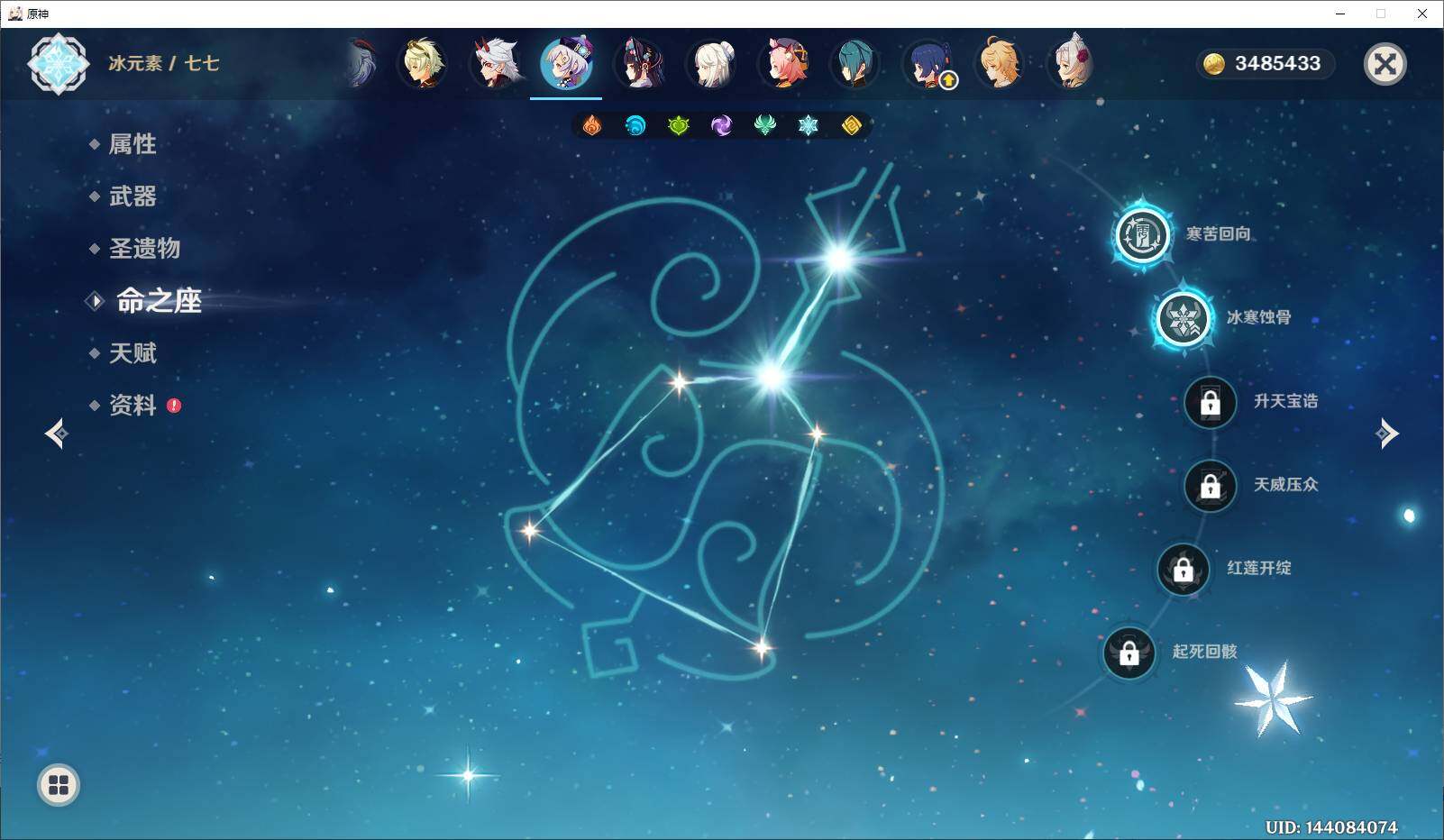Click the Cryo emblem beside 冰元素 / 七七

tap(59, 64)
